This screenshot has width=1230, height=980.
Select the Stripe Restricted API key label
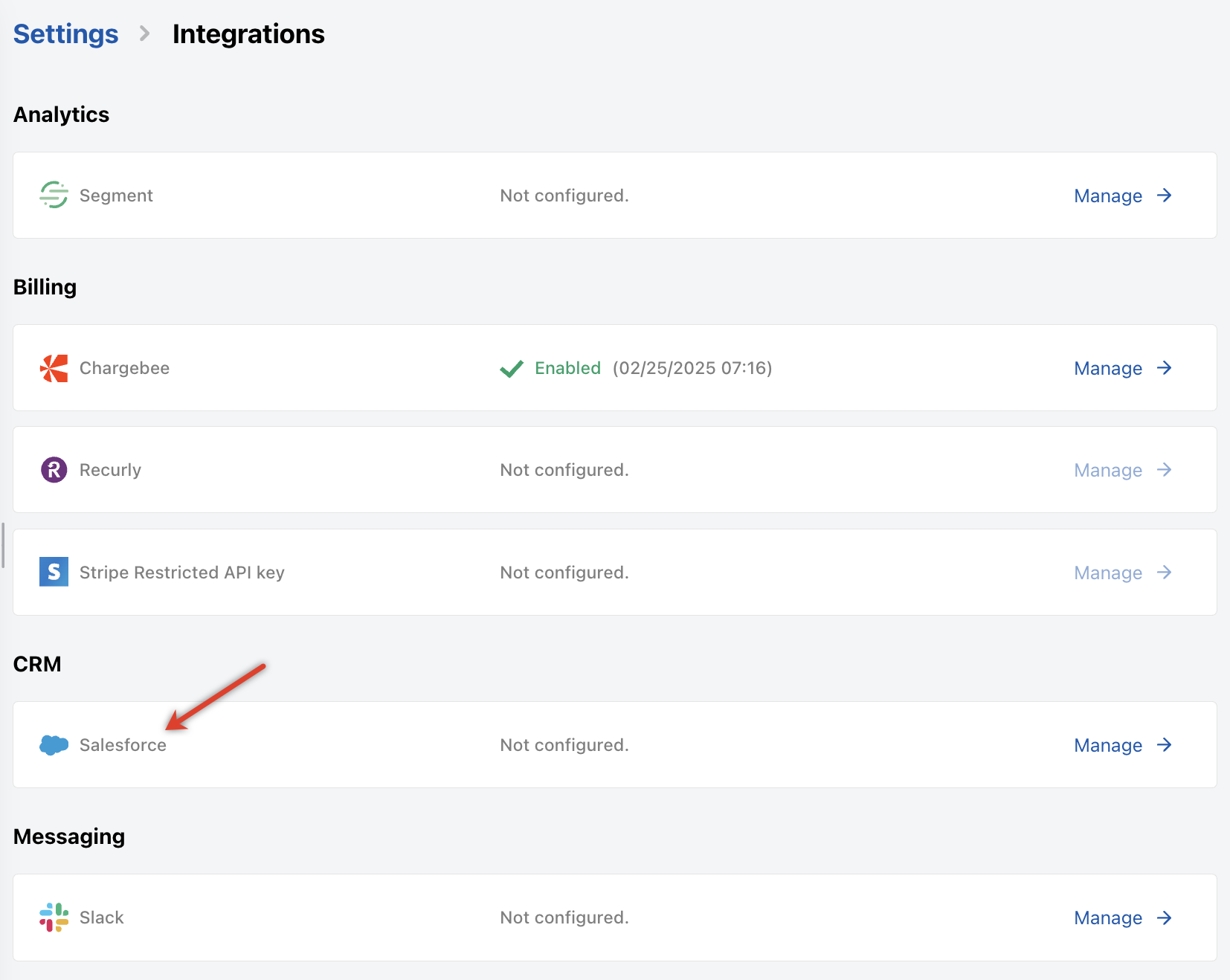coord(182,573)
